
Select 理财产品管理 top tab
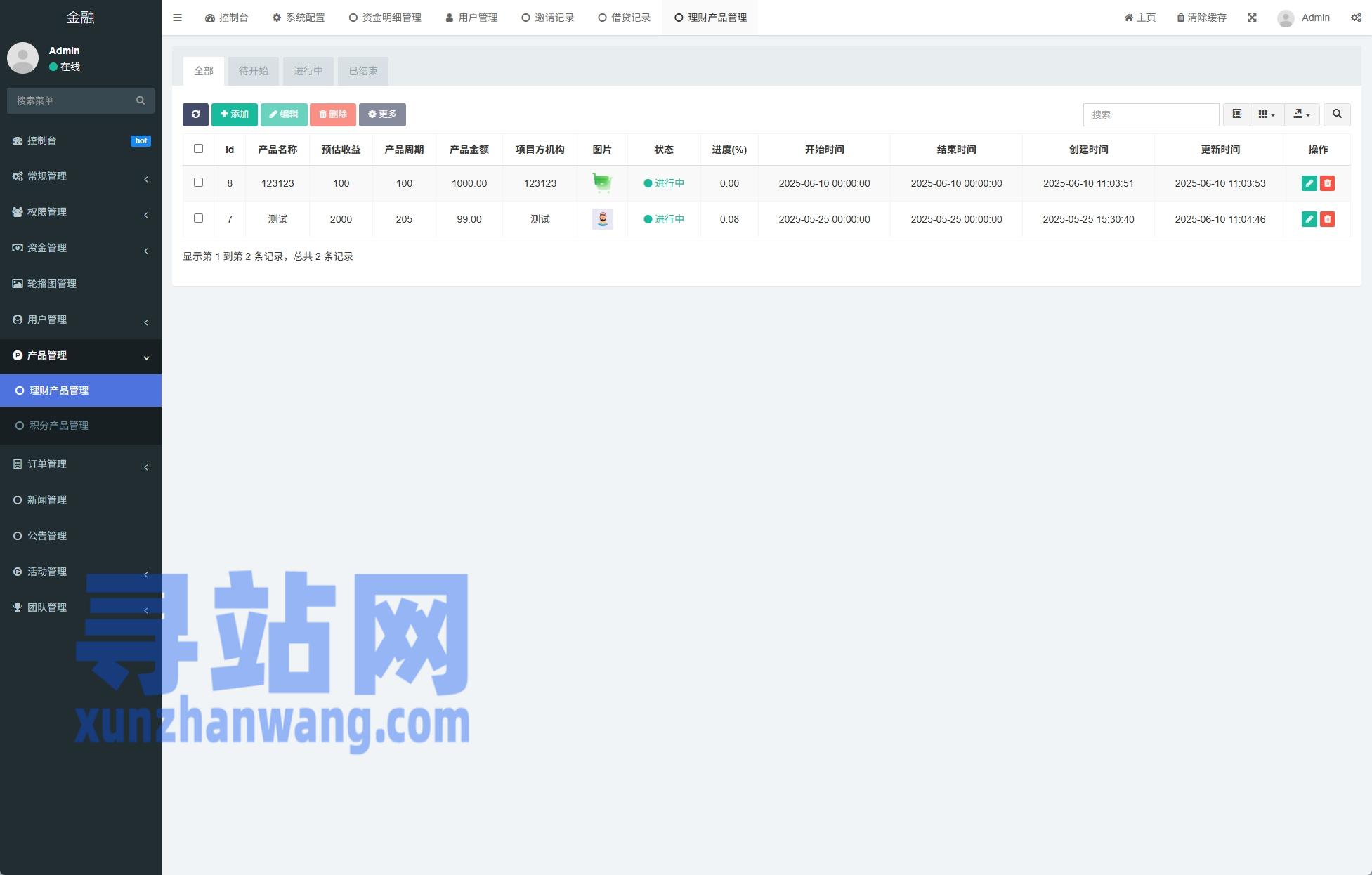pos(710,18)
